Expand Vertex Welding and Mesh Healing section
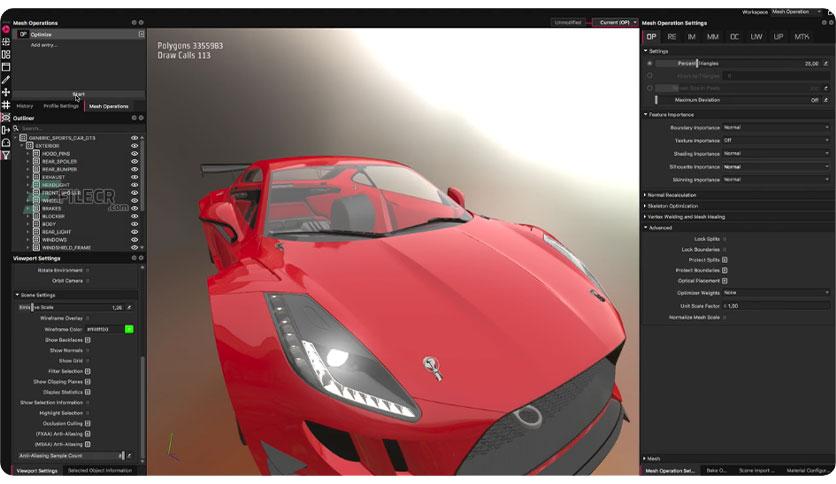This screenshot has width=836, height=484. tap(685, 217)
